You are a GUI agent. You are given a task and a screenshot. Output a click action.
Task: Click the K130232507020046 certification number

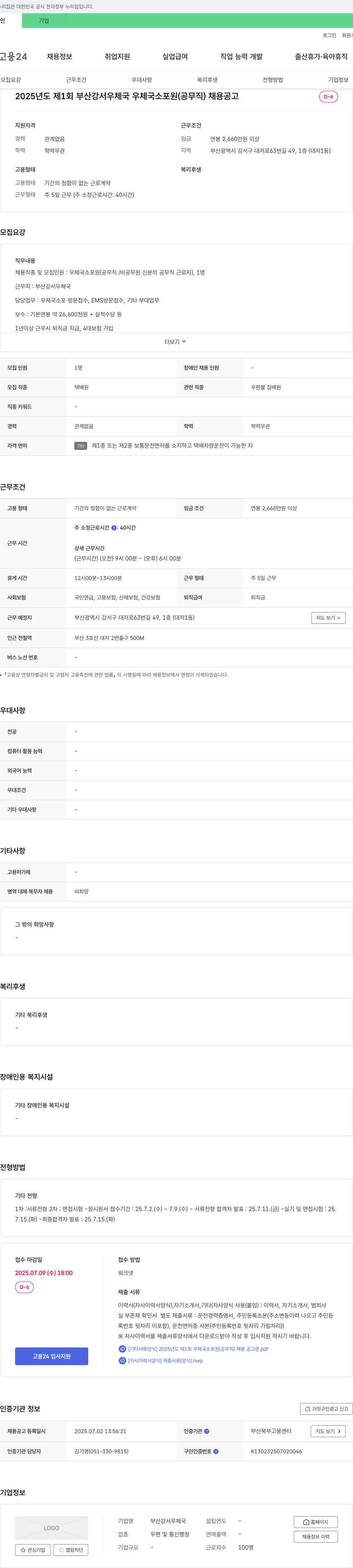(276, 1451)
